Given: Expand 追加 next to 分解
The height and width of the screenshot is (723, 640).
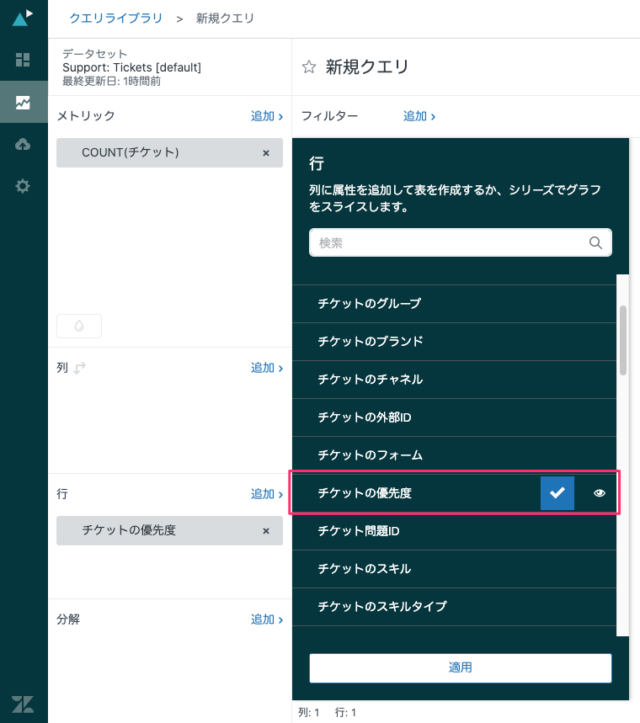Looking at the screenshot, I should tap(266, 619).
